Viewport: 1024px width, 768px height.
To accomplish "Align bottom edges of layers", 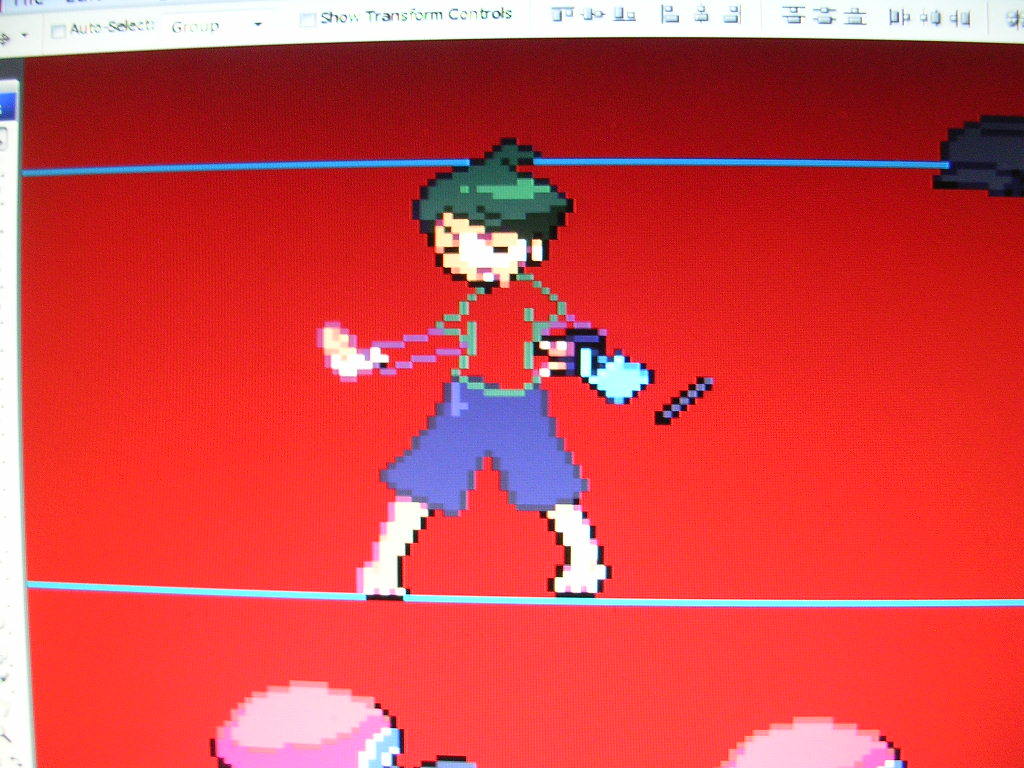I will click(x=624, y=14).
